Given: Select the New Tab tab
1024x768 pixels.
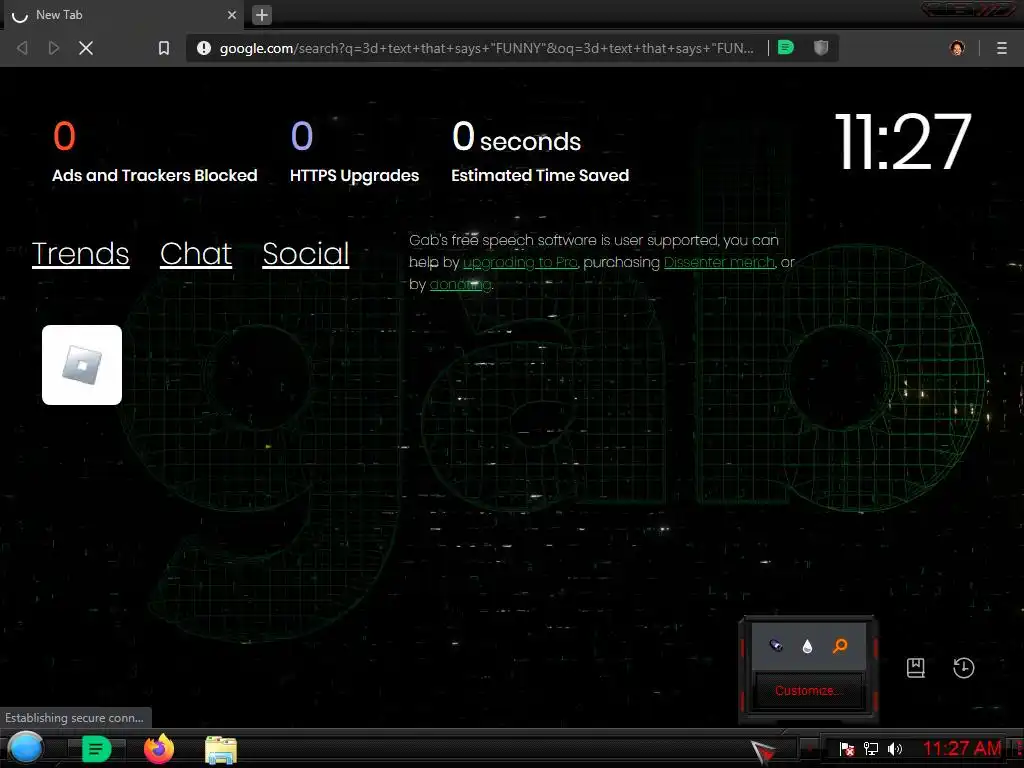Looking at the screenshot, I should tap(124, 14).
